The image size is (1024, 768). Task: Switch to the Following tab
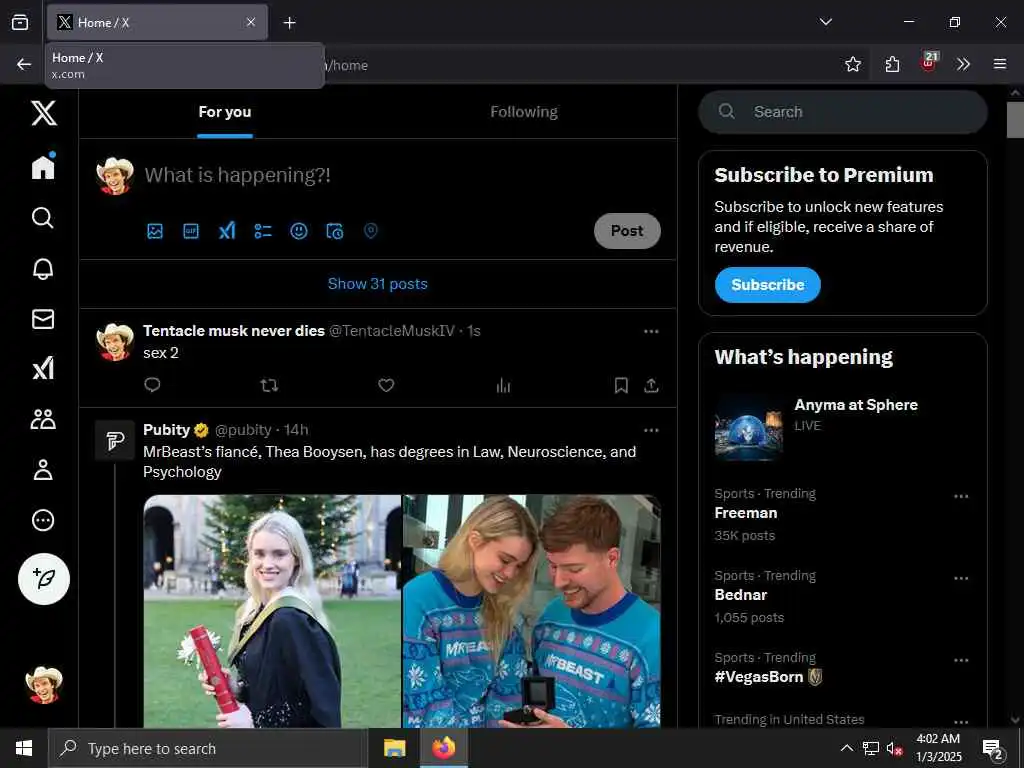point(524,112)
